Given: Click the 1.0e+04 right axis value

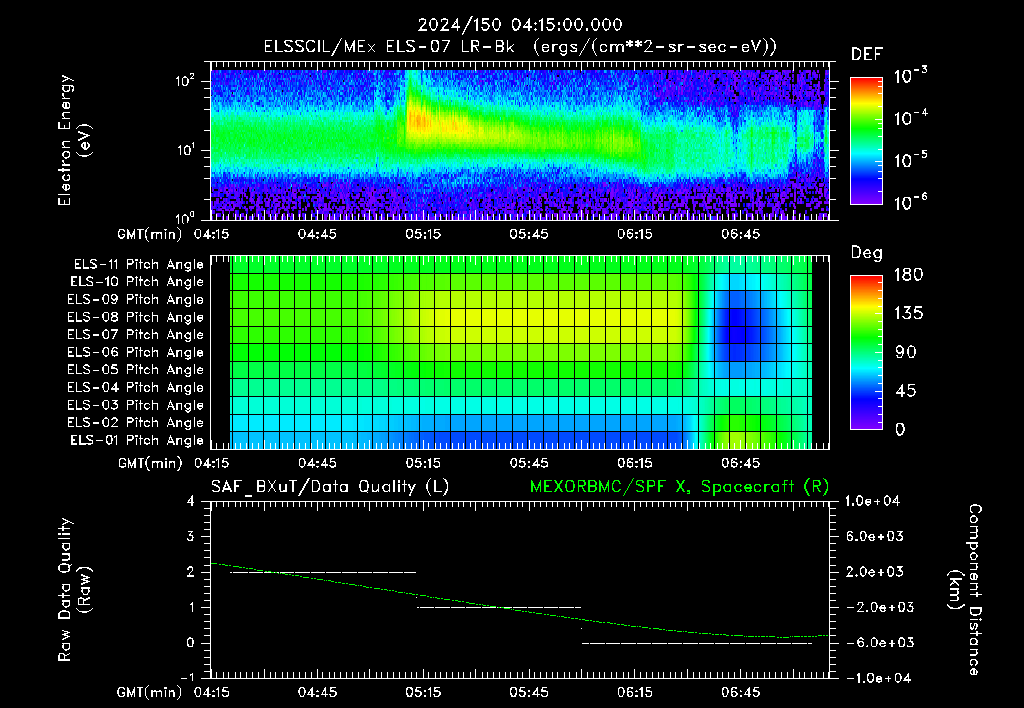Looking at the screenshot, I should pyautogui.click(x=872, y=501).
